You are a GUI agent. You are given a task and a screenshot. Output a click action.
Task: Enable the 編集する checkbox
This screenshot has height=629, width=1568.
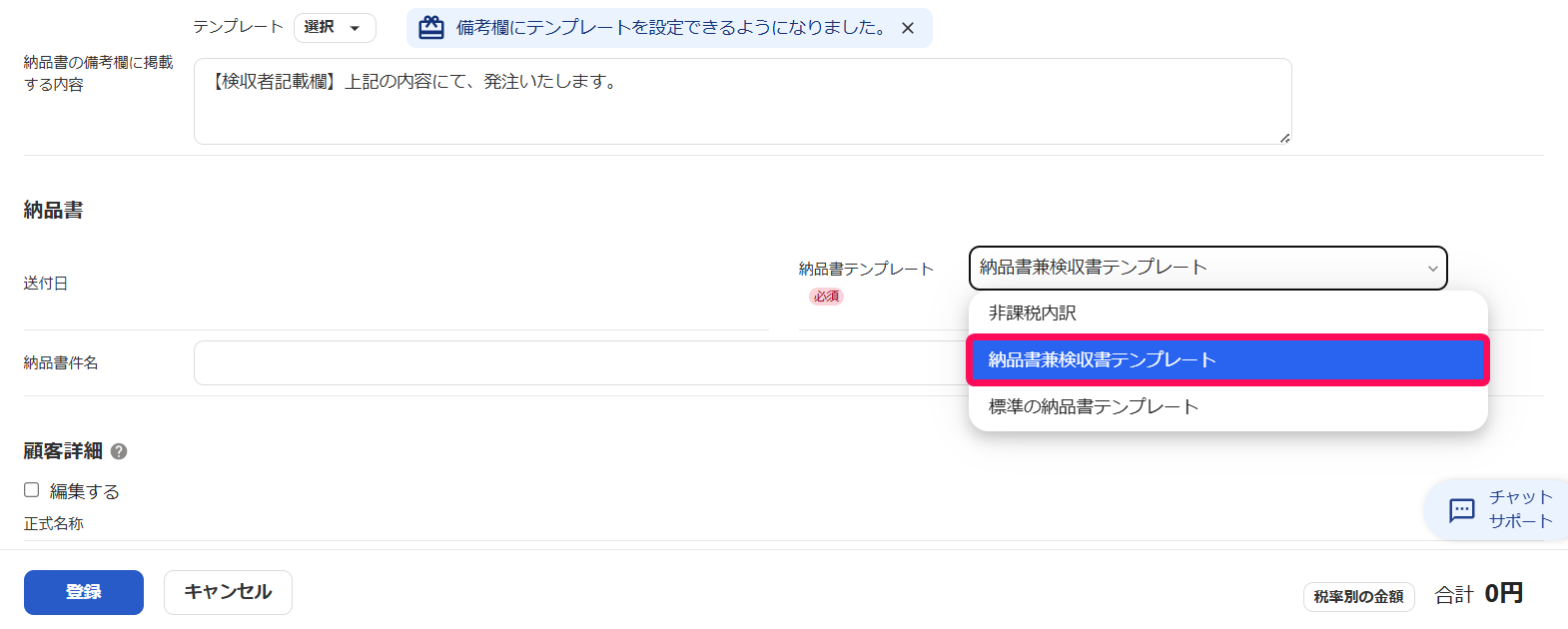32,490
